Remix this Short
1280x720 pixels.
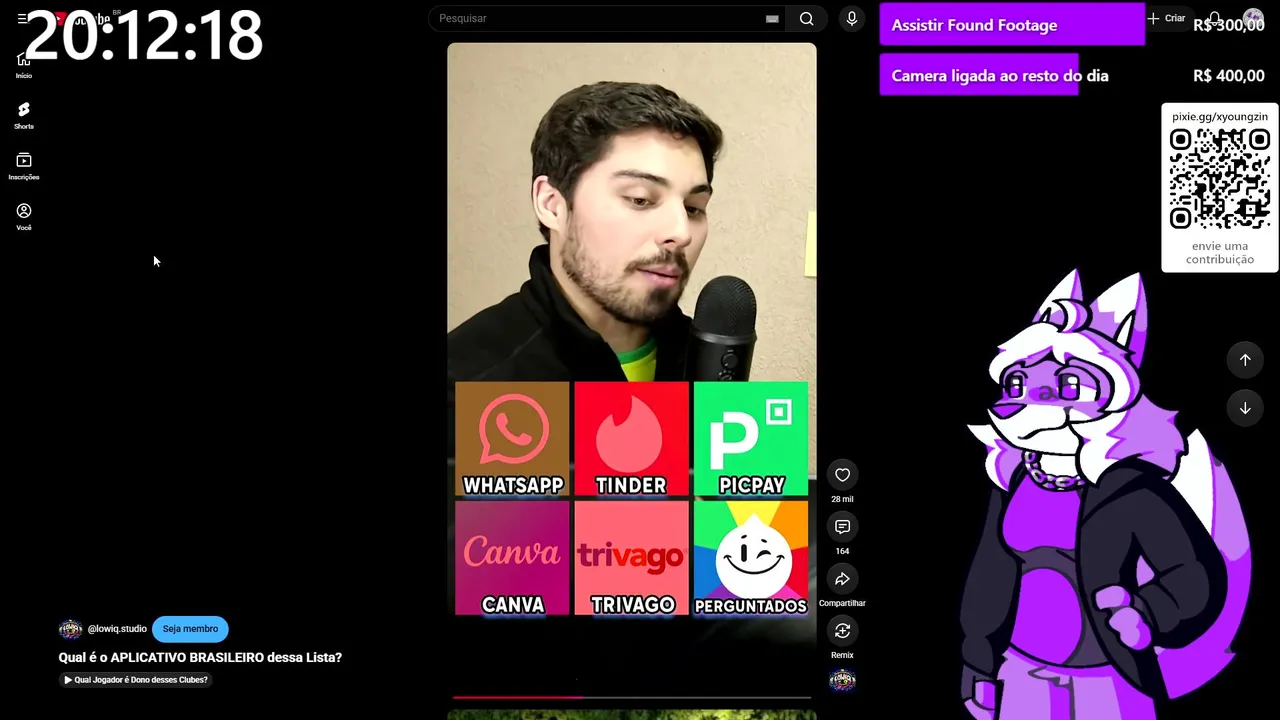click(842, 631)
